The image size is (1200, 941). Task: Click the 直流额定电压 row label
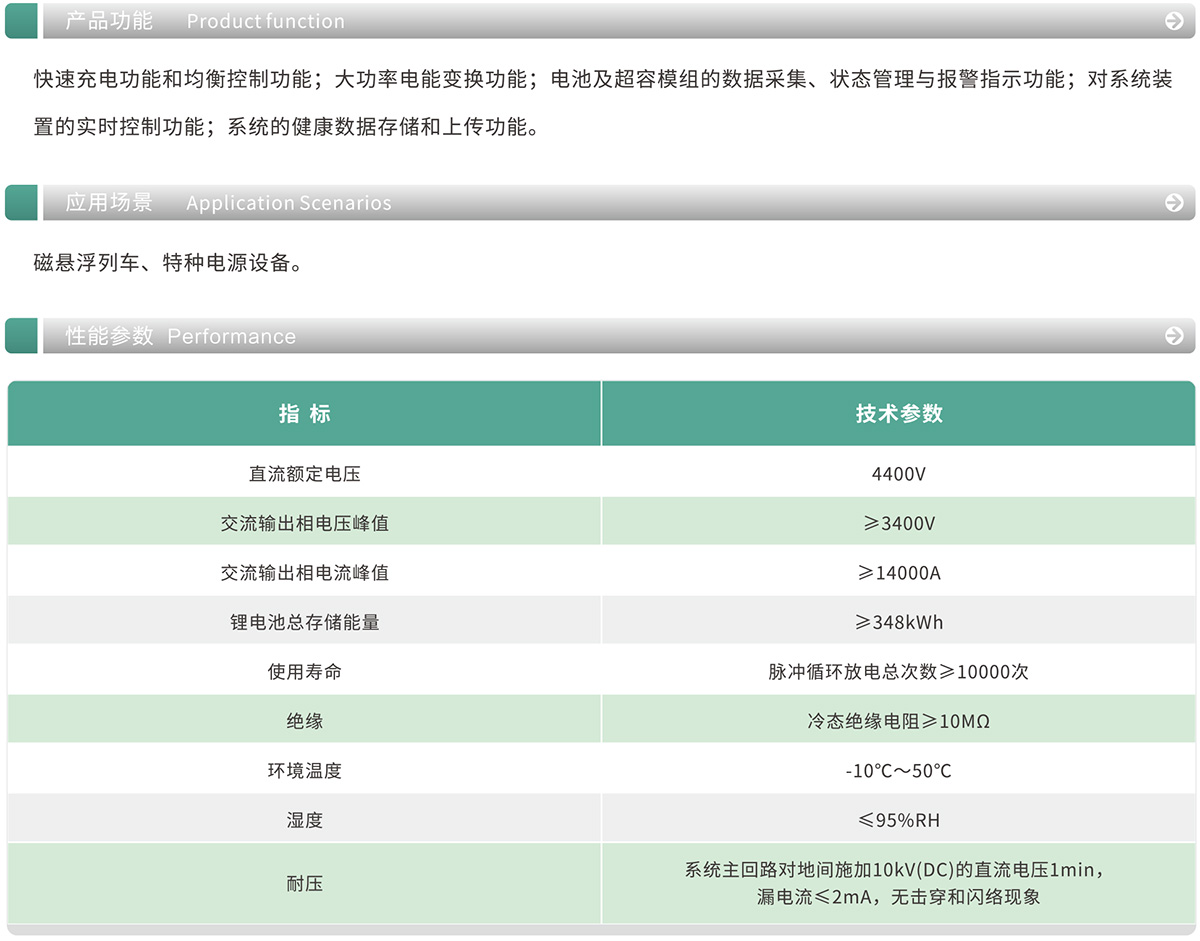[304, 474]
